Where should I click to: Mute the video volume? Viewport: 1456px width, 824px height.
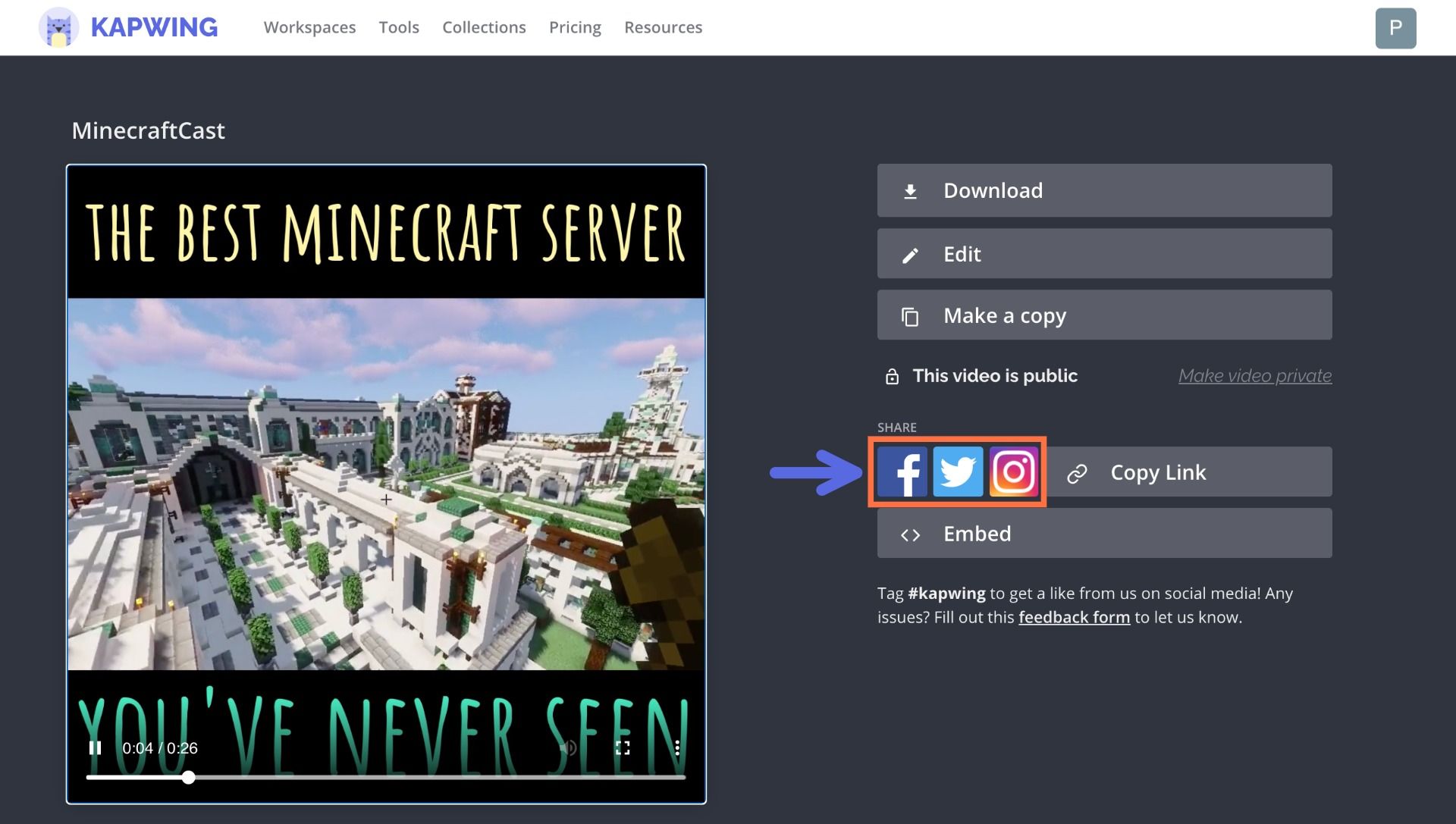tap(567, 748)
